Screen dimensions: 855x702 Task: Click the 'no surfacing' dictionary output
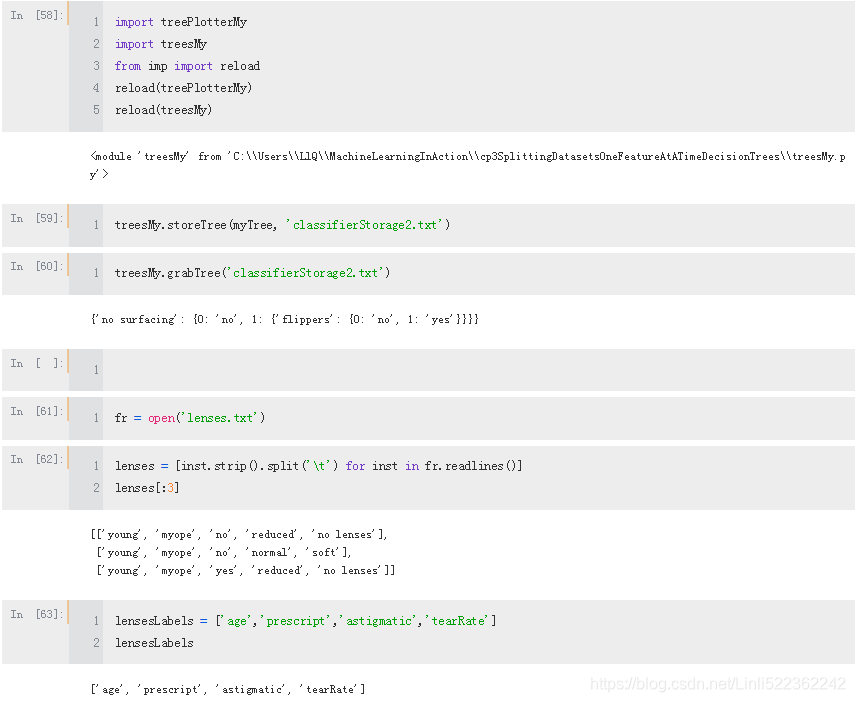click(285, 319)
